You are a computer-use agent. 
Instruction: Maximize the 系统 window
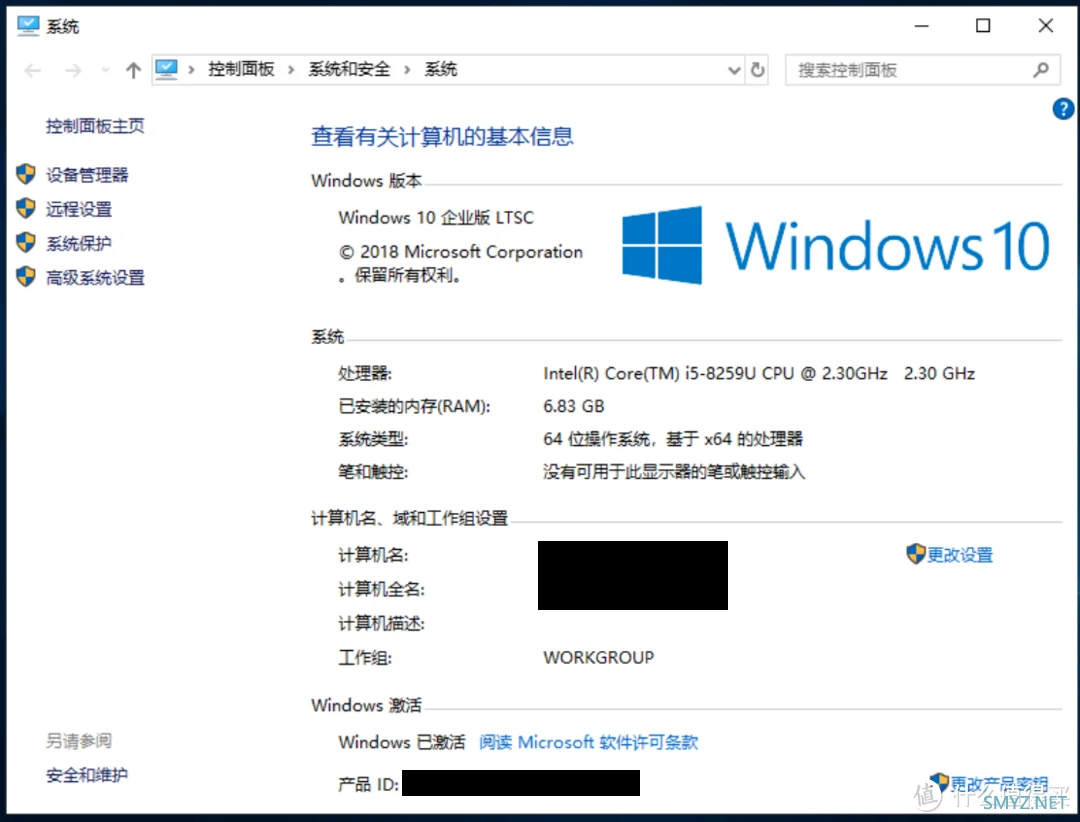[983, 26]
